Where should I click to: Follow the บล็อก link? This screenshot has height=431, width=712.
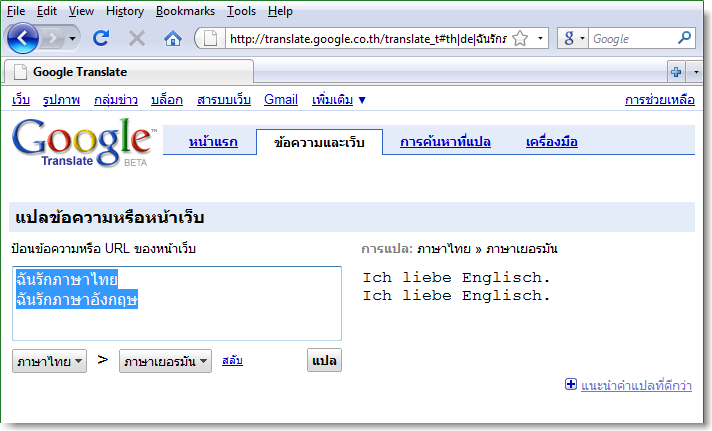click(167, 99)
